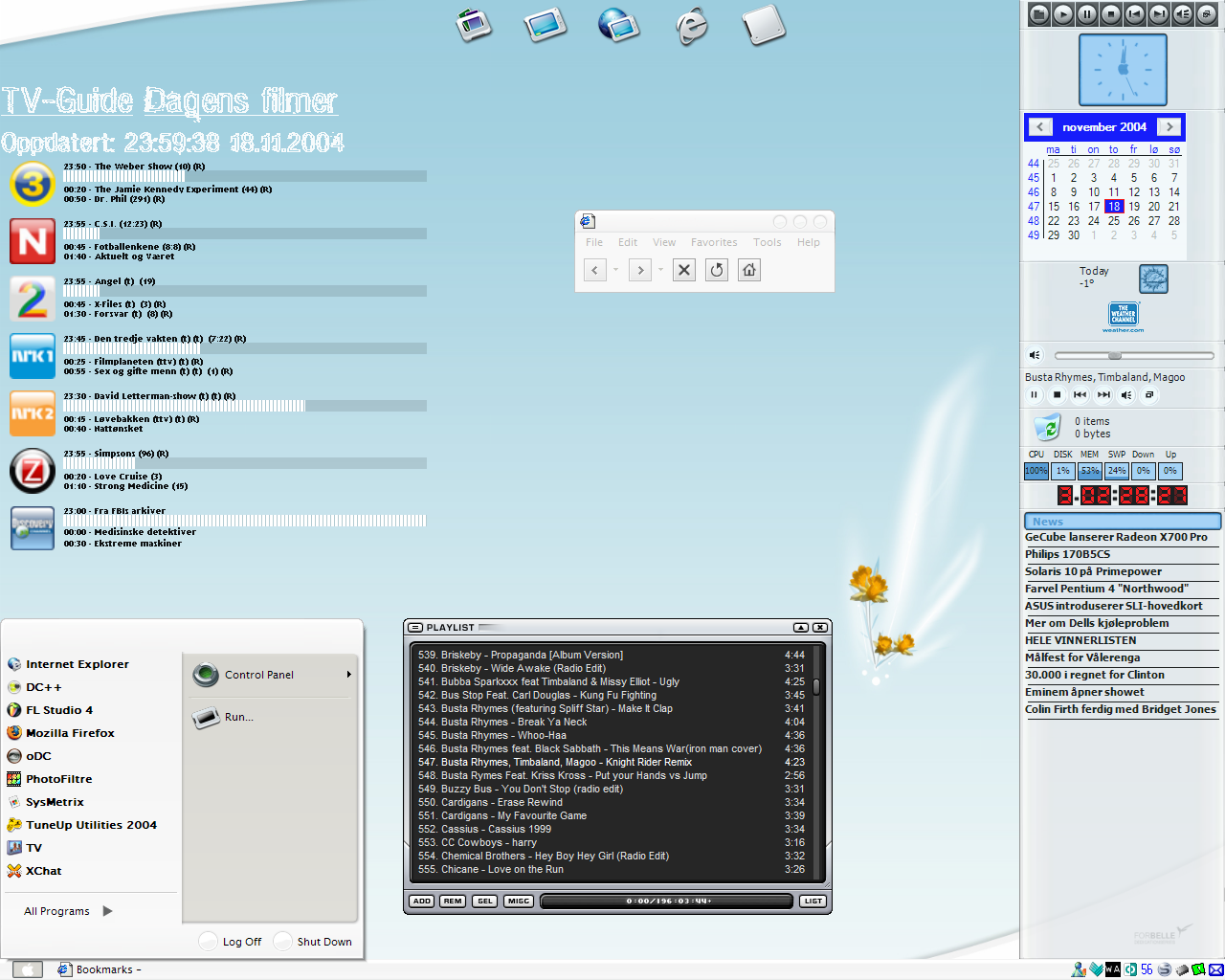Click LIST button in playlist
The width and height of the screenshot is (1225, 980).
[x=813, y=901]
